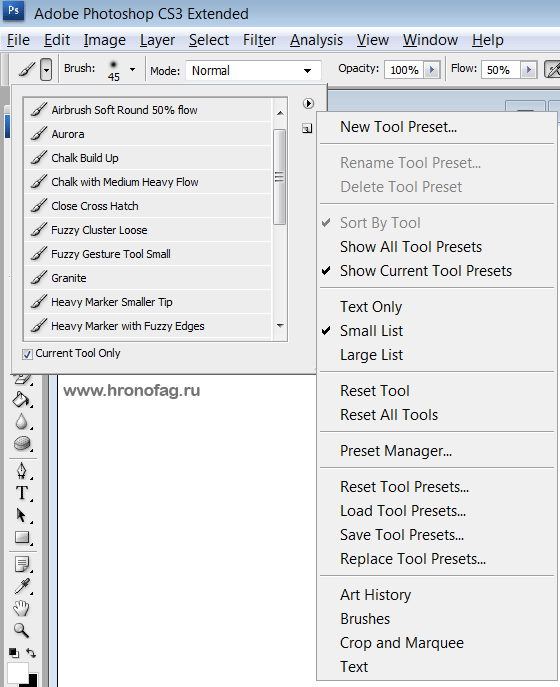
Task: Choose Preset Manager from the menu
Action: click(x=396, y=450)
